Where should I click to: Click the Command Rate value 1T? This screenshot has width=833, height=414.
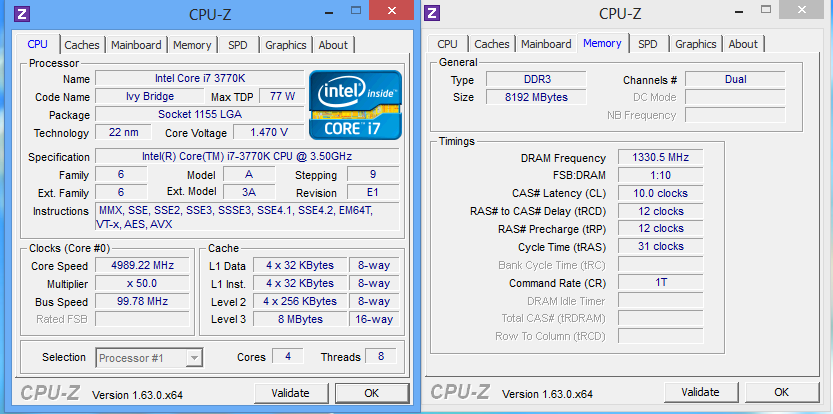[661, 282]
